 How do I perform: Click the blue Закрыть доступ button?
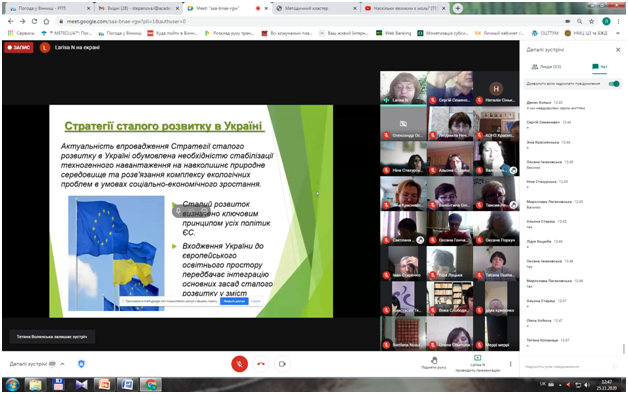point(234,301)
